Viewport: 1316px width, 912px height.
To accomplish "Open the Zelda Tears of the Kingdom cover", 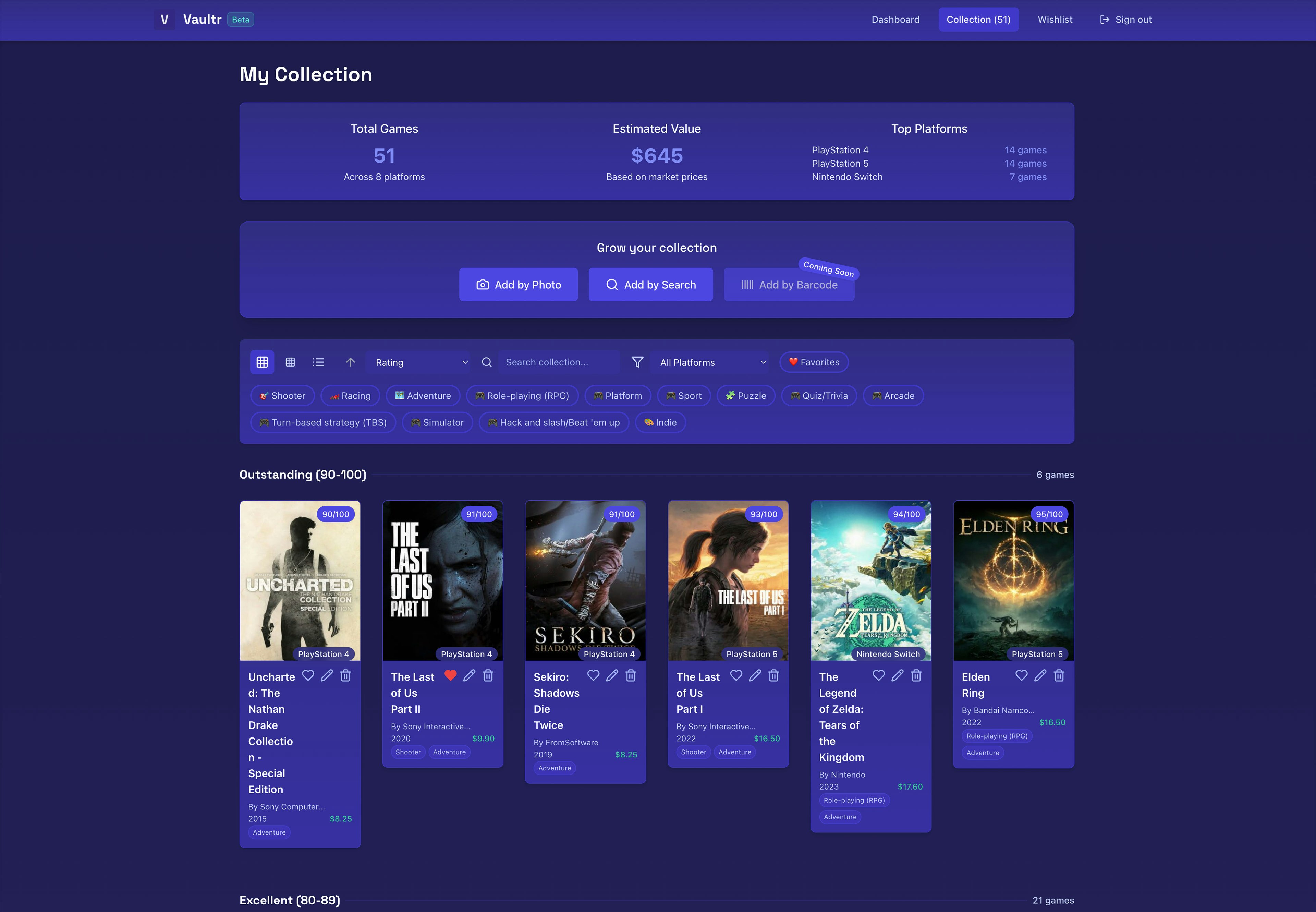I will 870,580.
